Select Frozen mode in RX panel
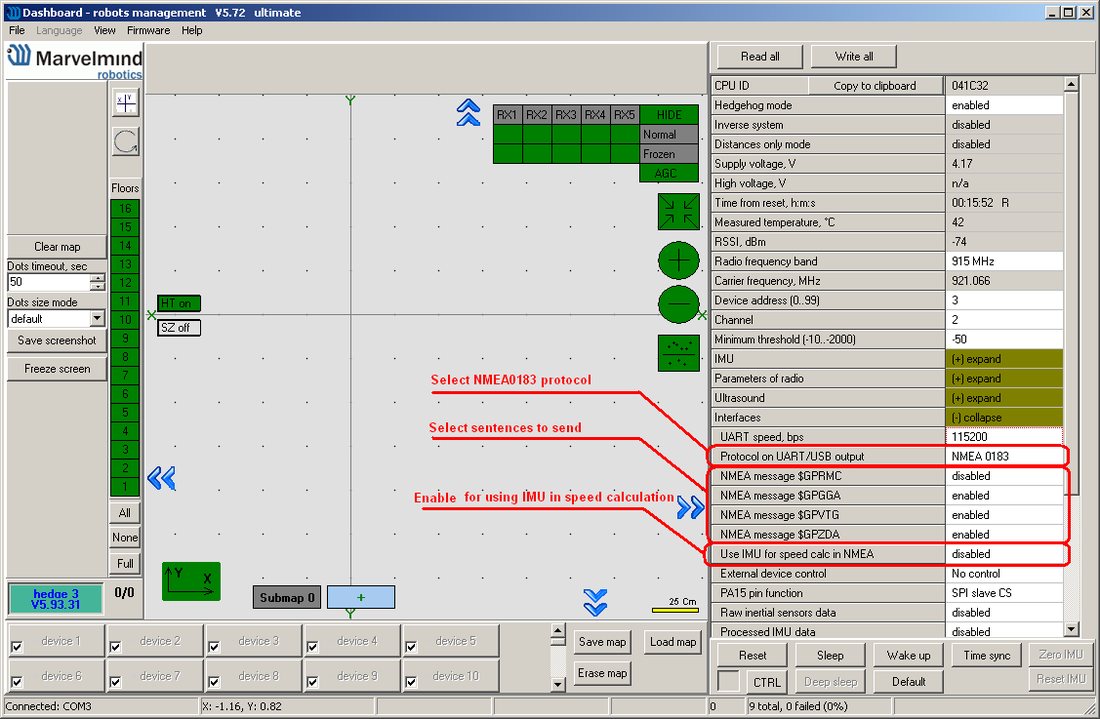This screenshot has width=1100, height=719. (669, 154)
